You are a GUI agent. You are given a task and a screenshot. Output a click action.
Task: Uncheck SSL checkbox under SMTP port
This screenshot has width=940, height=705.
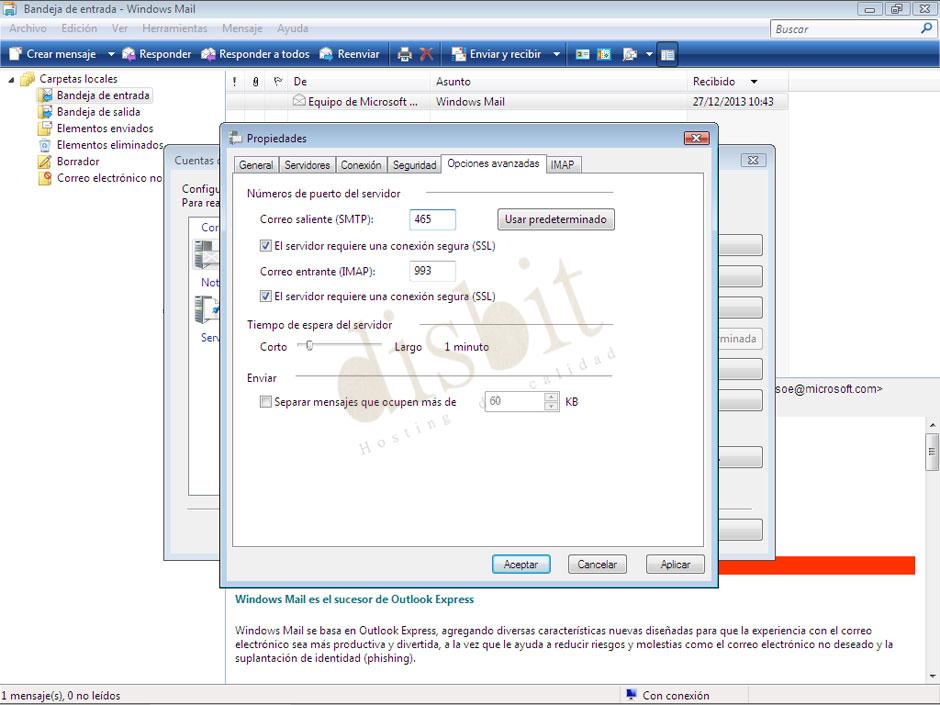pos(266,245)
